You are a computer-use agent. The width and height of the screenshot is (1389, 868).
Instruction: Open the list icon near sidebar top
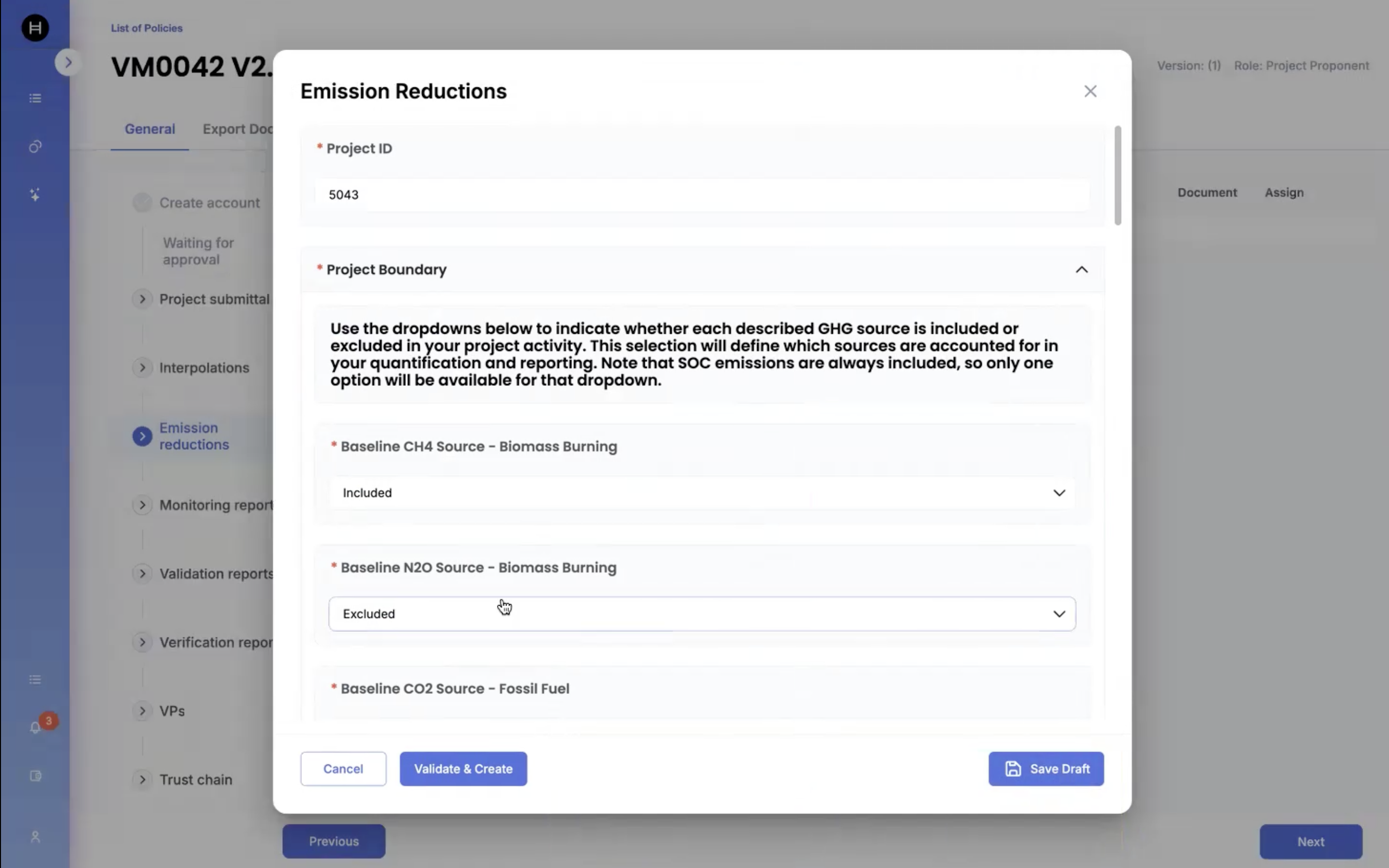pyautogui.click(x=35, y=98)
